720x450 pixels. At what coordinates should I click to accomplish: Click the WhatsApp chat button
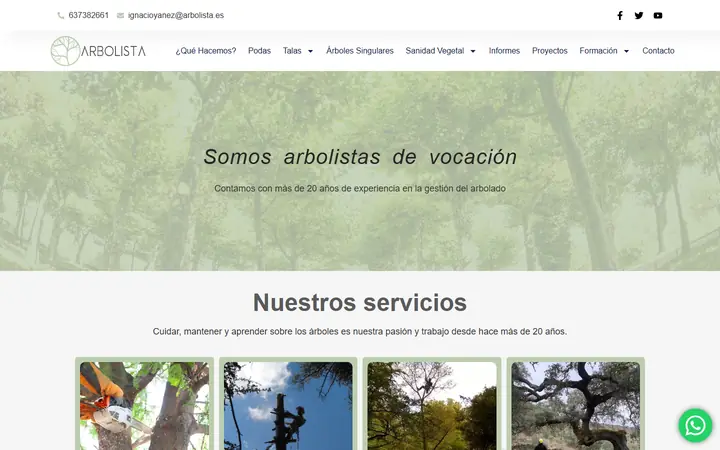point(695,426)
